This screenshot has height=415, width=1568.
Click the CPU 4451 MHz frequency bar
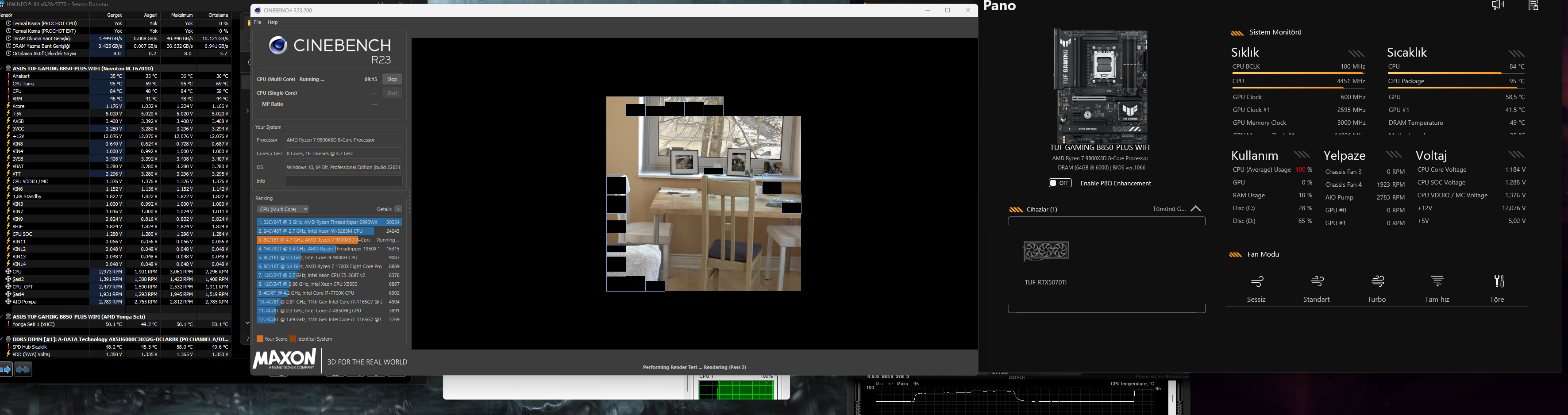(1298, 88)
